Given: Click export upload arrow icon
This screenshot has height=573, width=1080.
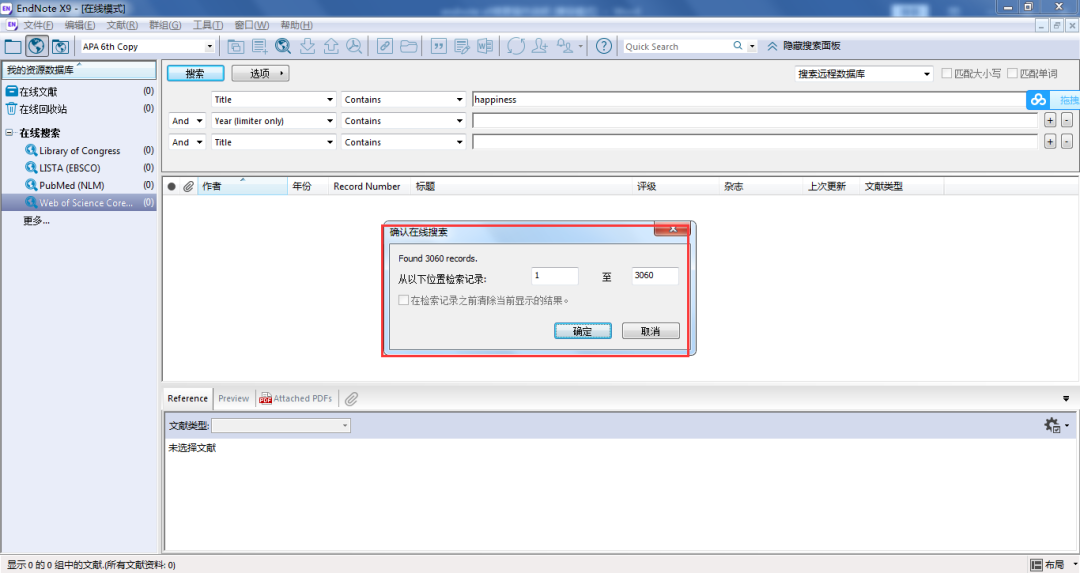Looking at the screenshot, I should point(331,46).
